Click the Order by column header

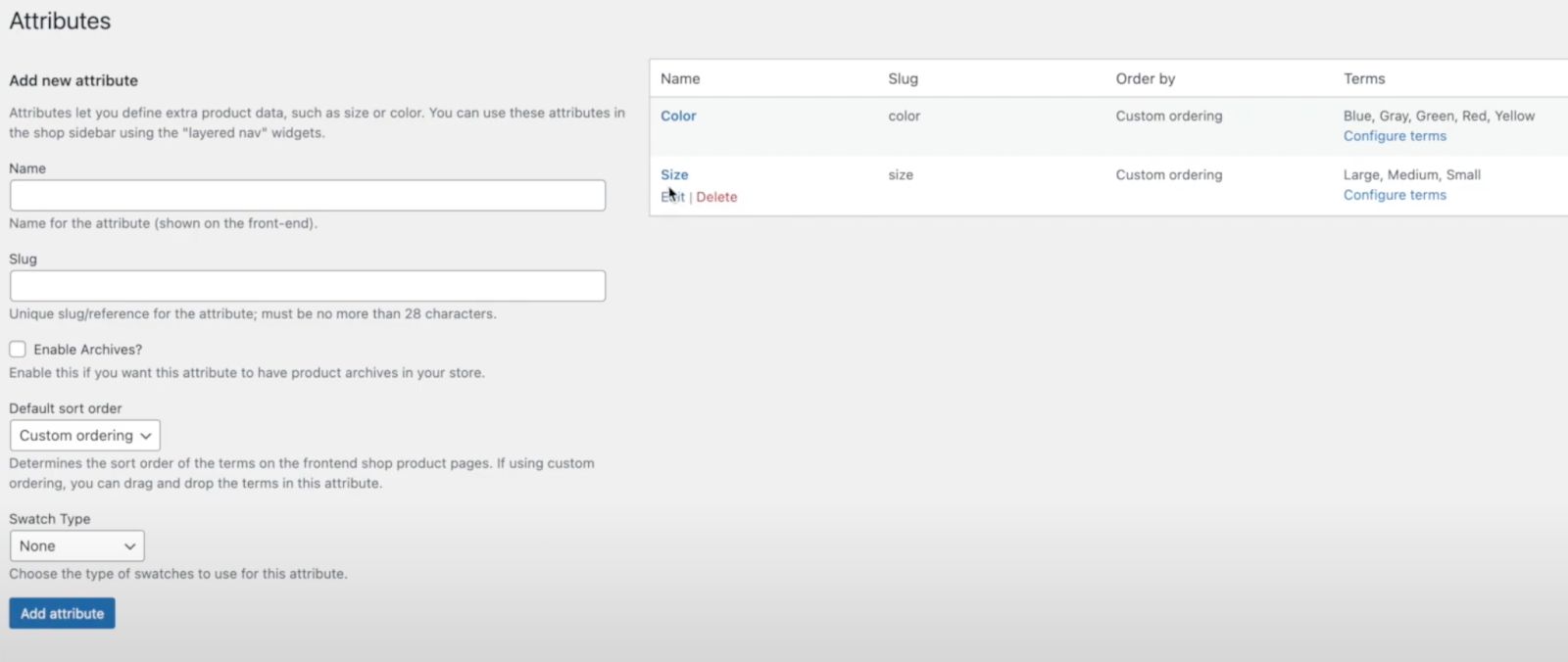coord(1146,78)
